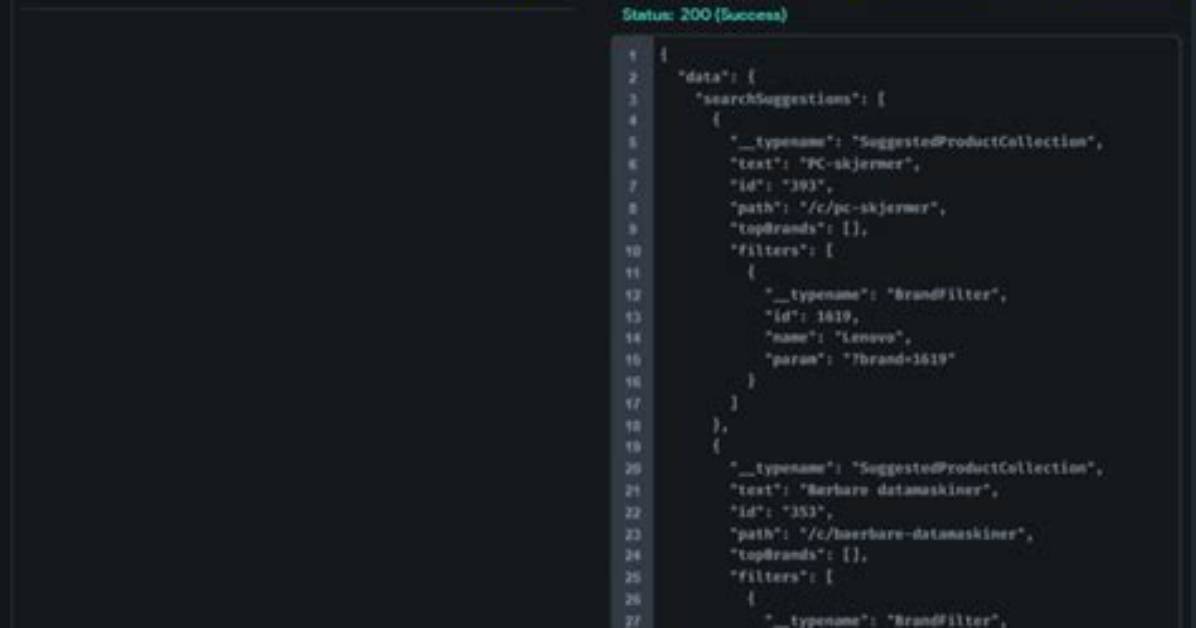Viewport: 1196px width, 628px height.
Task: Click gutter line number 16
Action: point(632,382)
